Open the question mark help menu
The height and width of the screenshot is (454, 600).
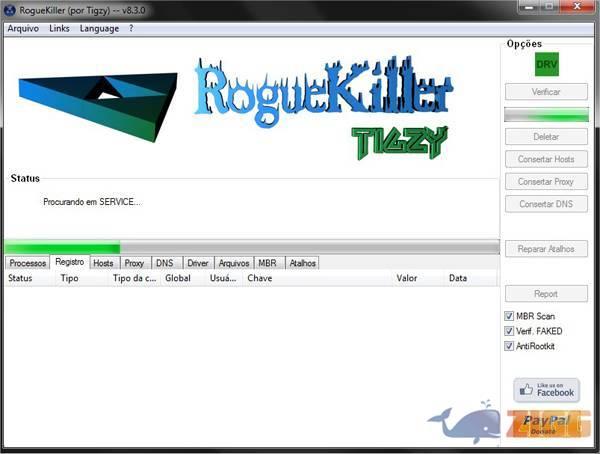[x=131, y=28]
